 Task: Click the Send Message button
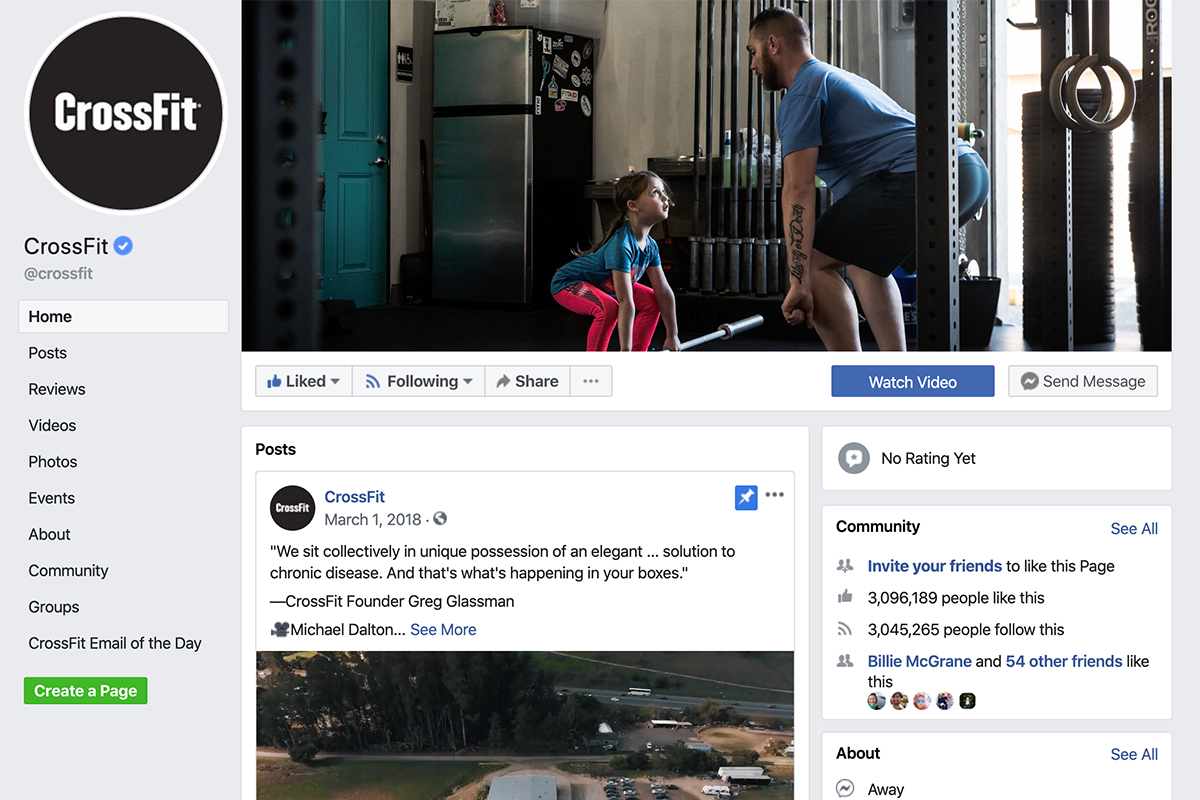[x=1083, y=381]
